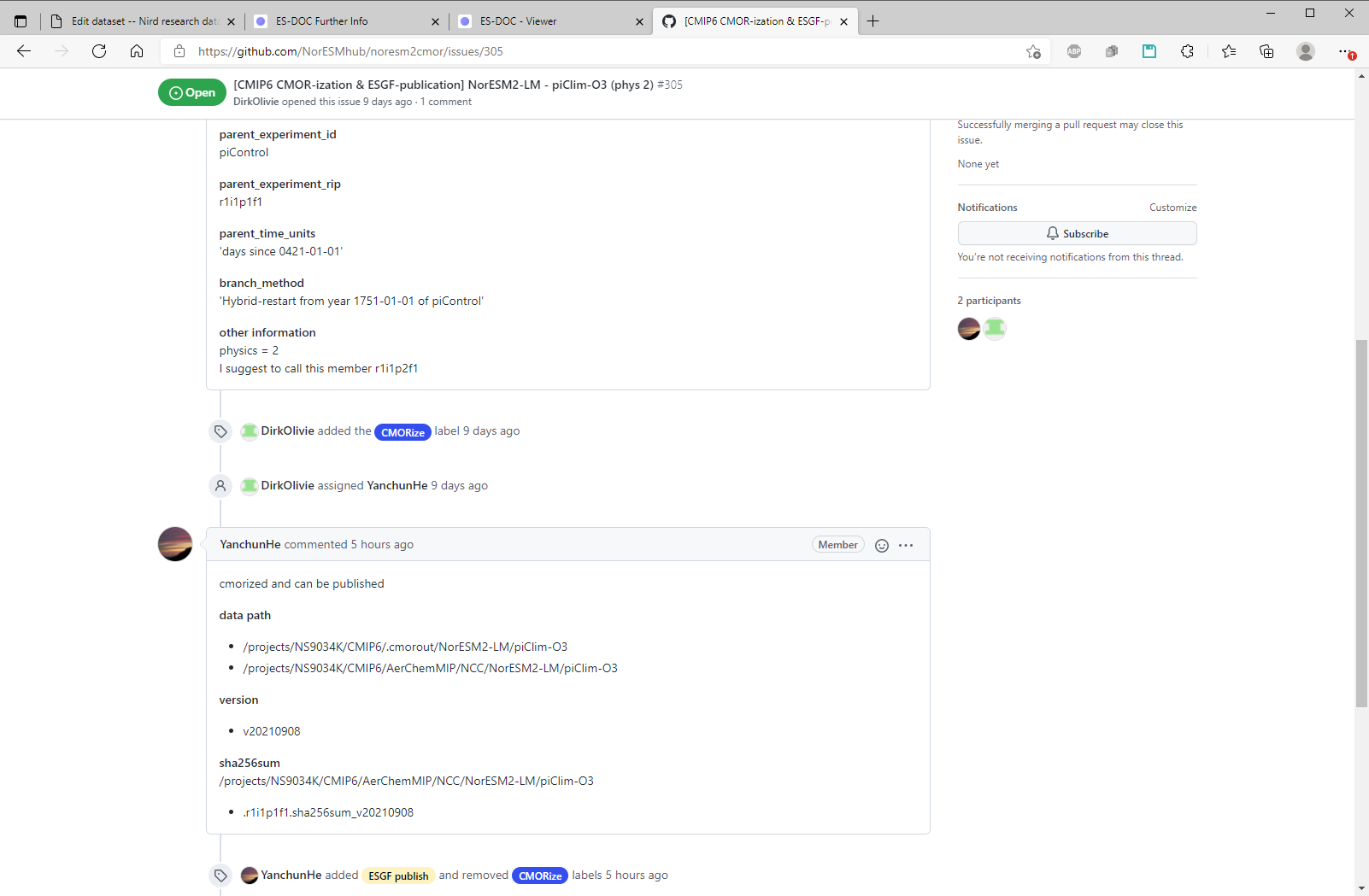Click the address bar URL field
The width and height of the screenshot is (1369, 896).
(598, 51)
